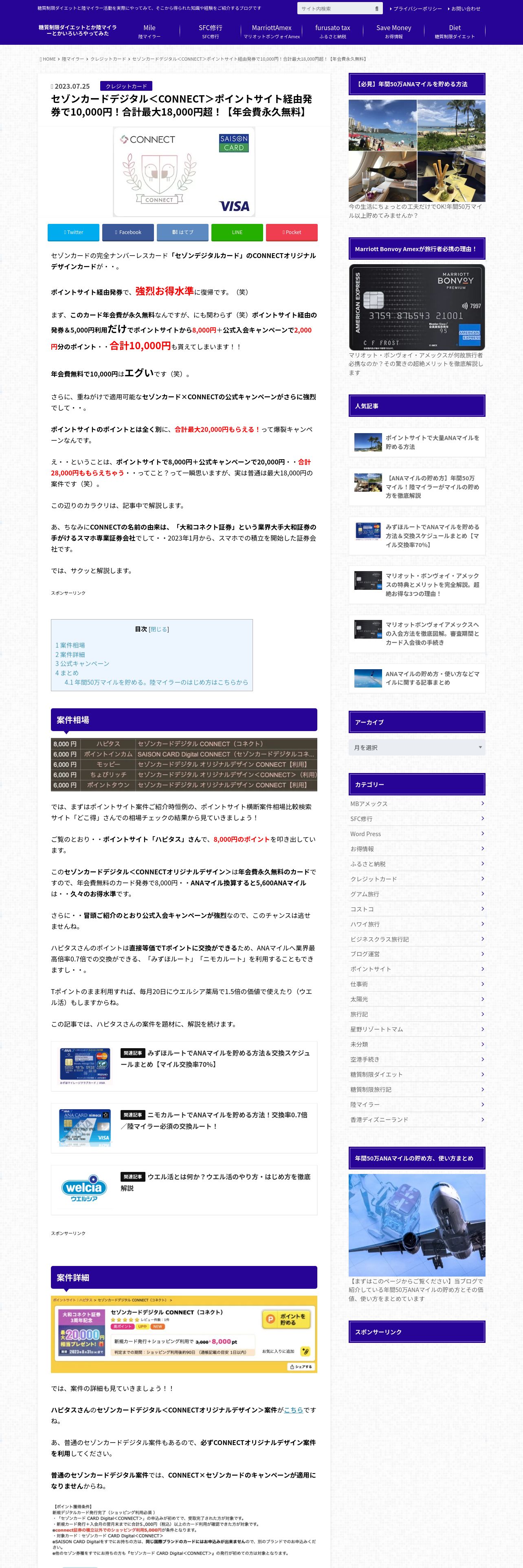
Task: Jump to 4 まとめ section
Action: (67, 672)
